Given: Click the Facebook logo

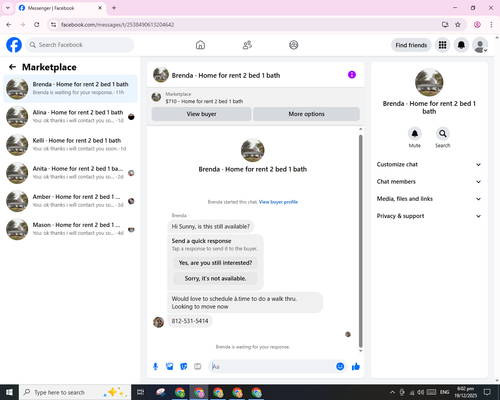Looking at the screenshot, I should click(x=14, y=45).
